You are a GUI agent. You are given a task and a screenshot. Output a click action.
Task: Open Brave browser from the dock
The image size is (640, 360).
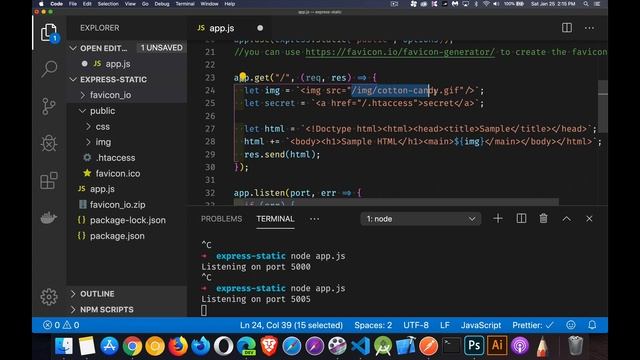pos(269,346)
